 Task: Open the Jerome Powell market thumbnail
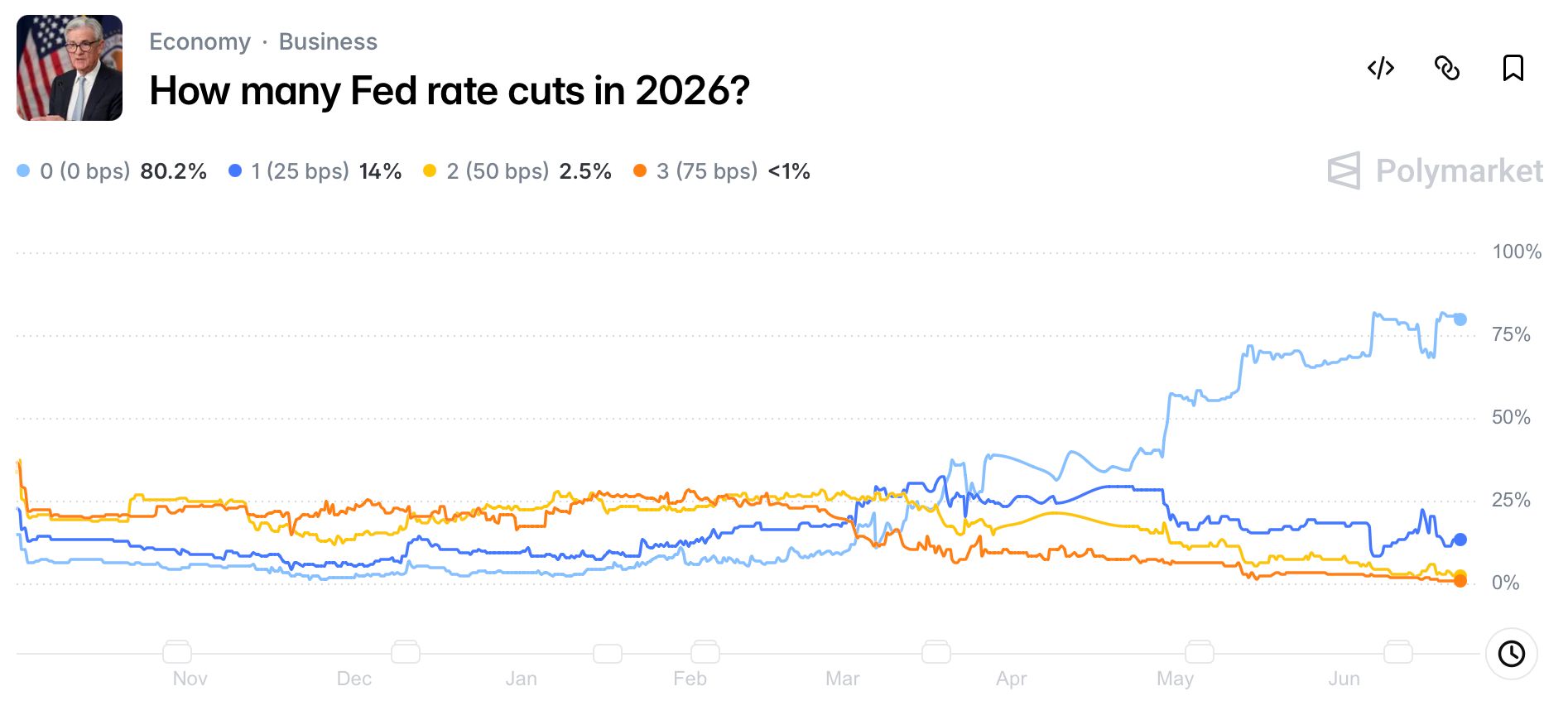click(70, 68)
